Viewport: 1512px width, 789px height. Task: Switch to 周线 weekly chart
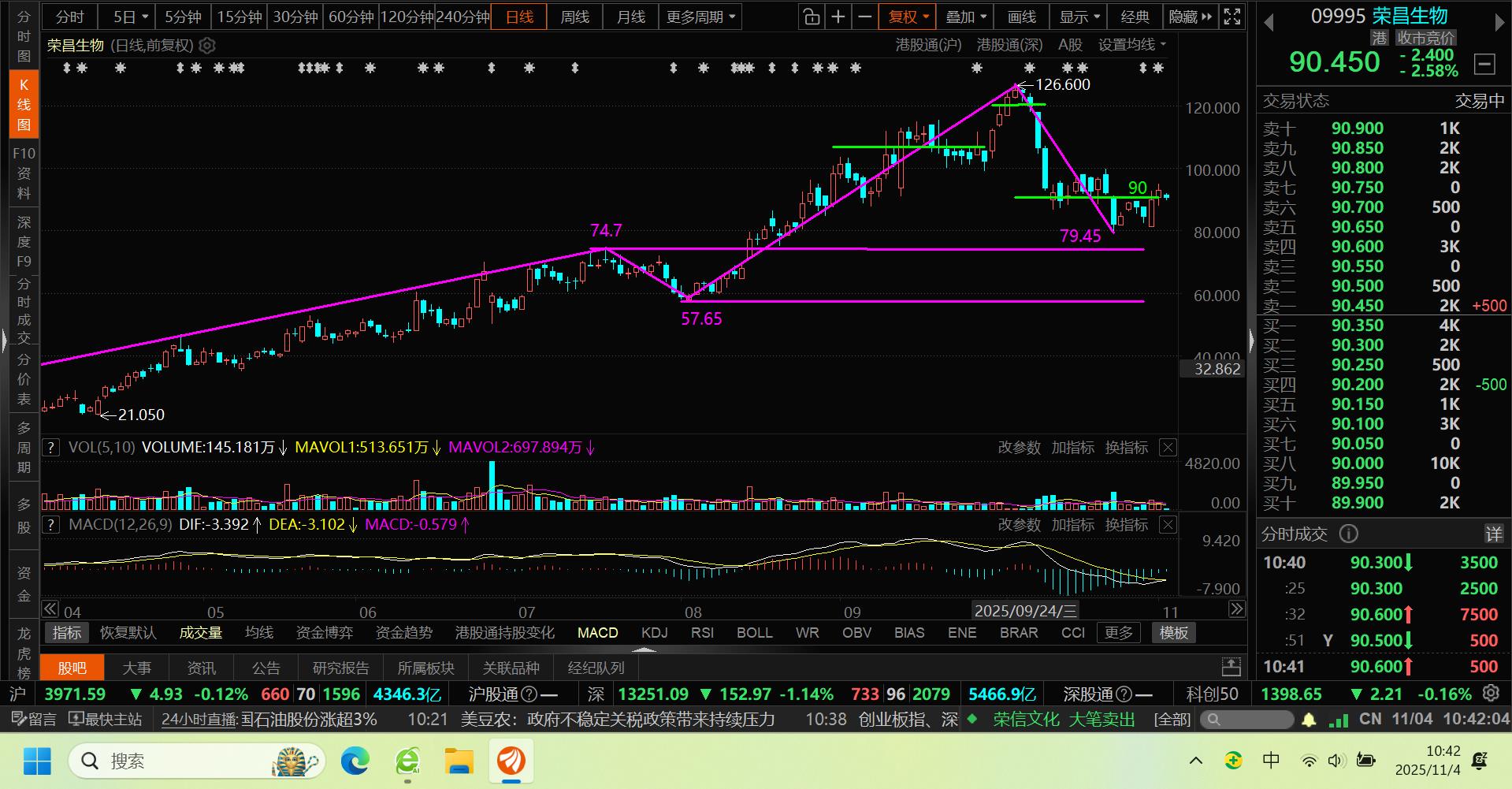(575, 17)
